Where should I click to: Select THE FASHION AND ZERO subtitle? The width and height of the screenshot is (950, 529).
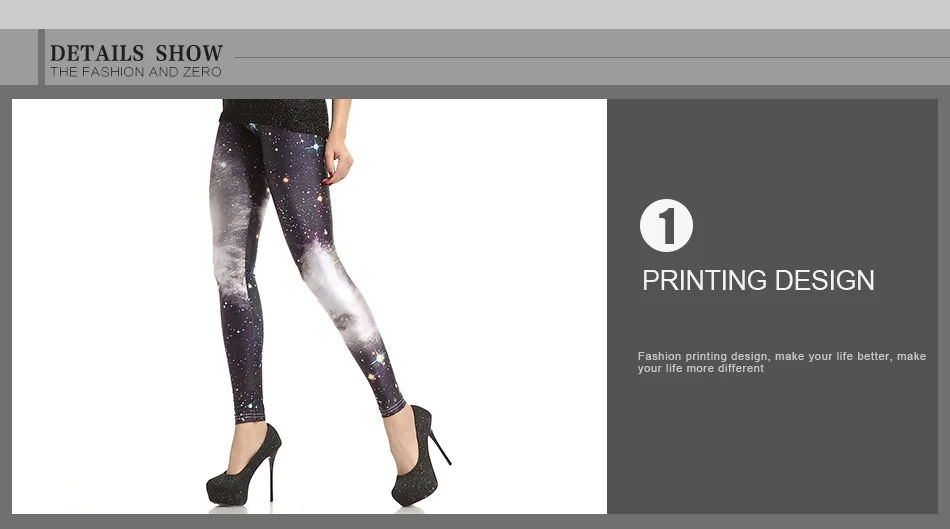tap(136, 72)
